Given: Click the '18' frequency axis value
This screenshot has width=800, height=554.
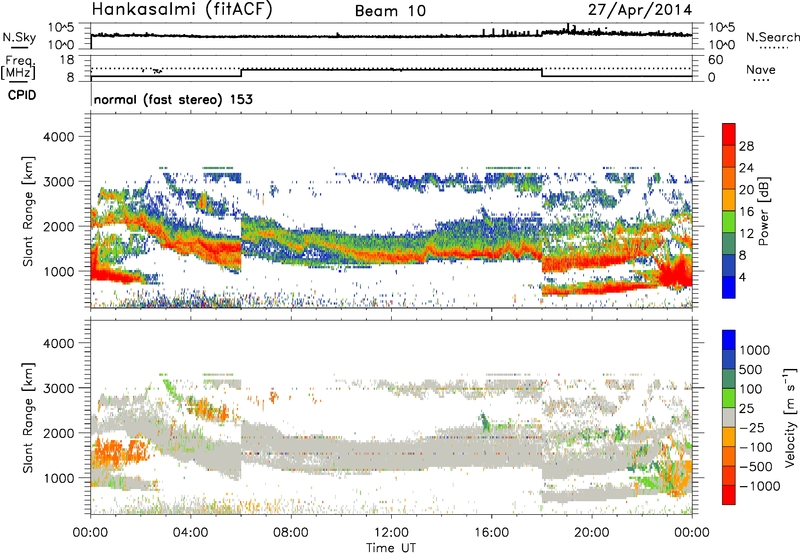Looking at the screenshot, I should pyautogui.click(x=67, y=59).
